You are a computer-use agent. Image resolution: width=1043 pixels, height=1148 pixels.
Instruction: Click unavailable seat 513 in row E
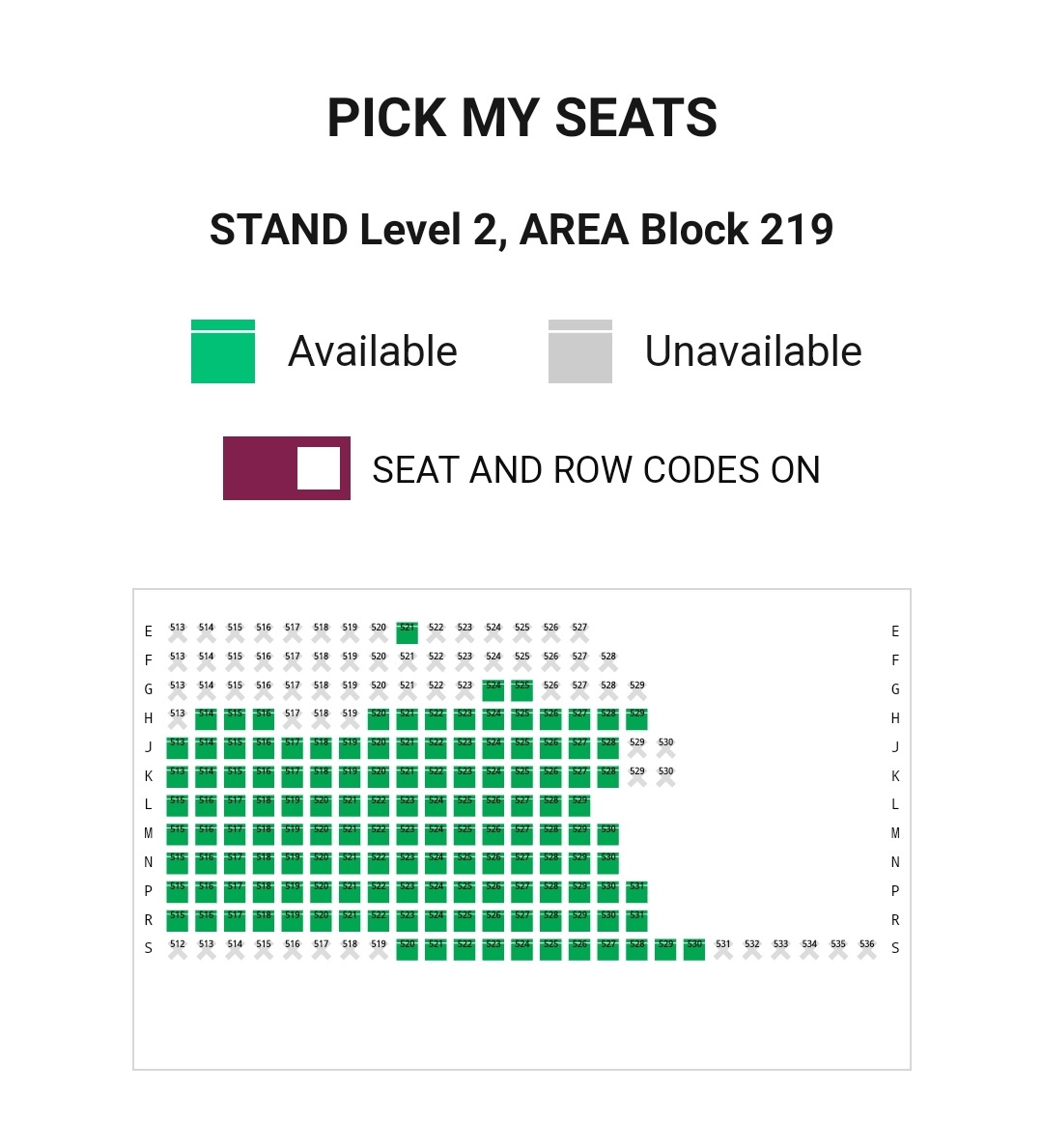click(177, 632)
